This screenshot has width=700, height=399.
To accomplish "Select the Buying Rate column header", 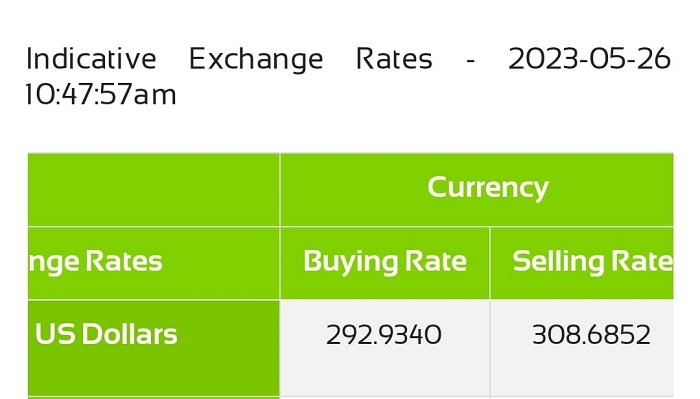I will pyautogui.click(x=385, y=263).
